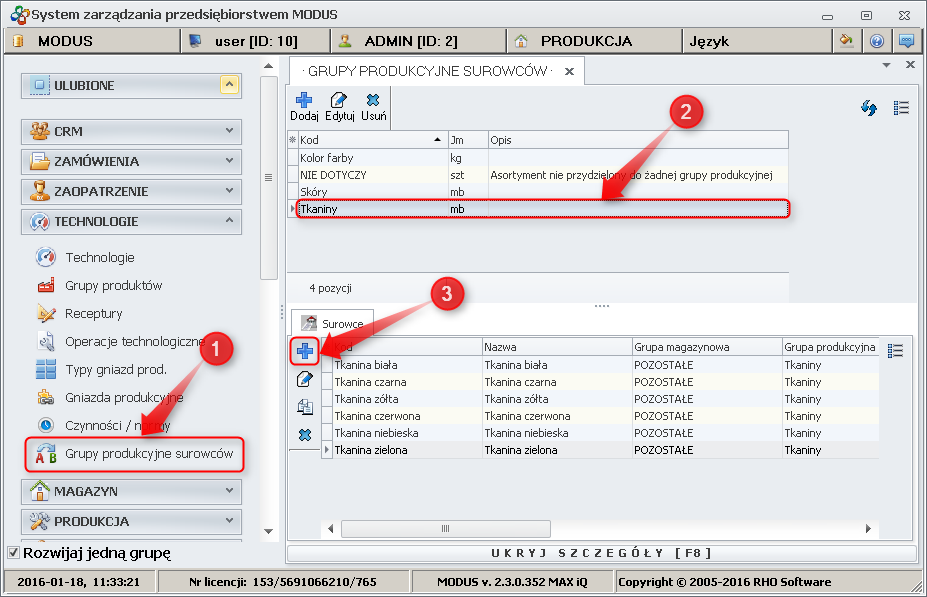927x597 pixels.
Task: Toggle the Rozwijaj jedną grupę checkbox
Action: [x=13, y=552]
